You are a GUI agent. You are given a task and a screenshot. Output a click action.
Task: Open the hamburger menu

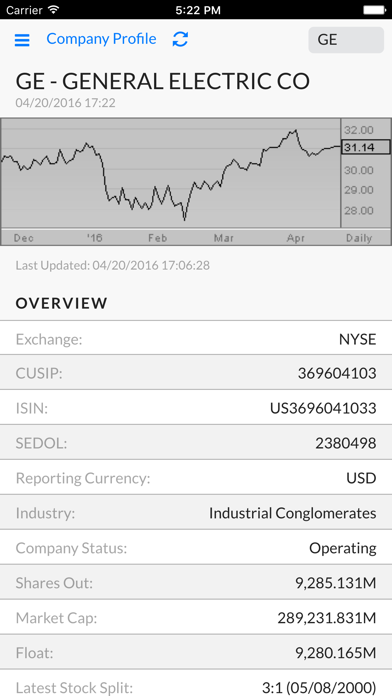coord(22,40)
